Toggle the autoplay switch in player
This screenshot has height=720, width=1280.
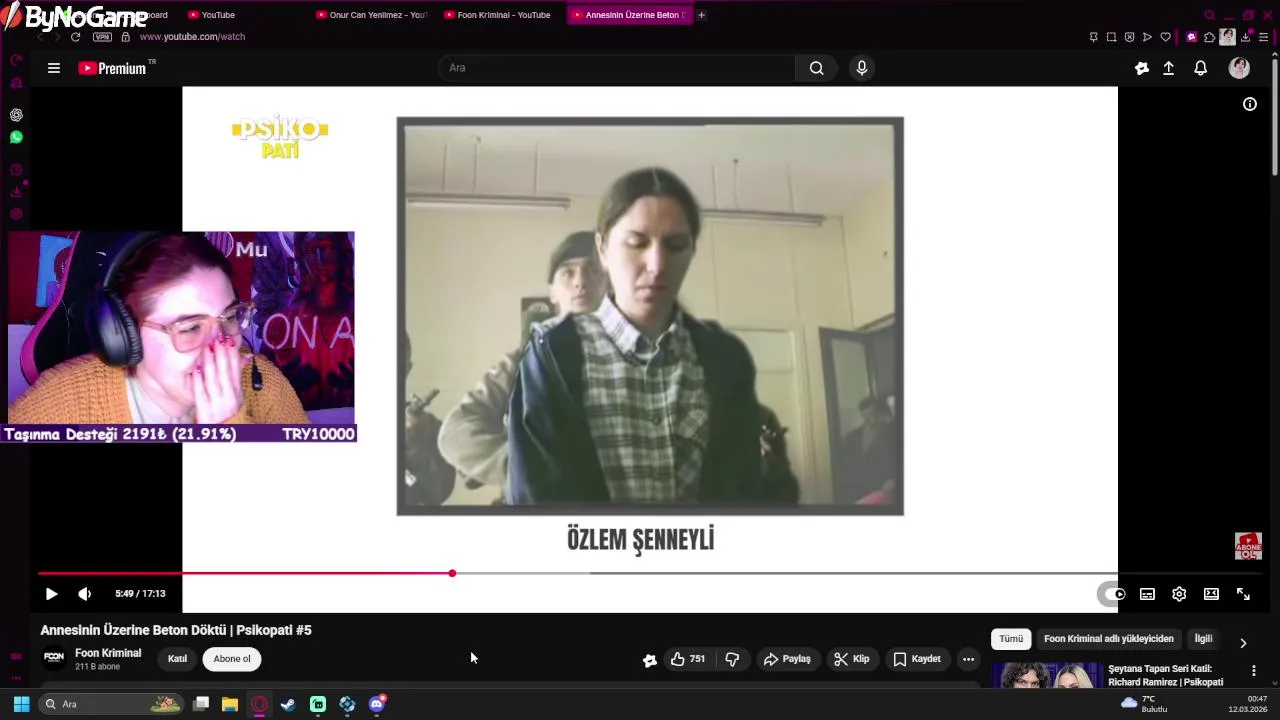(1113, 594)
